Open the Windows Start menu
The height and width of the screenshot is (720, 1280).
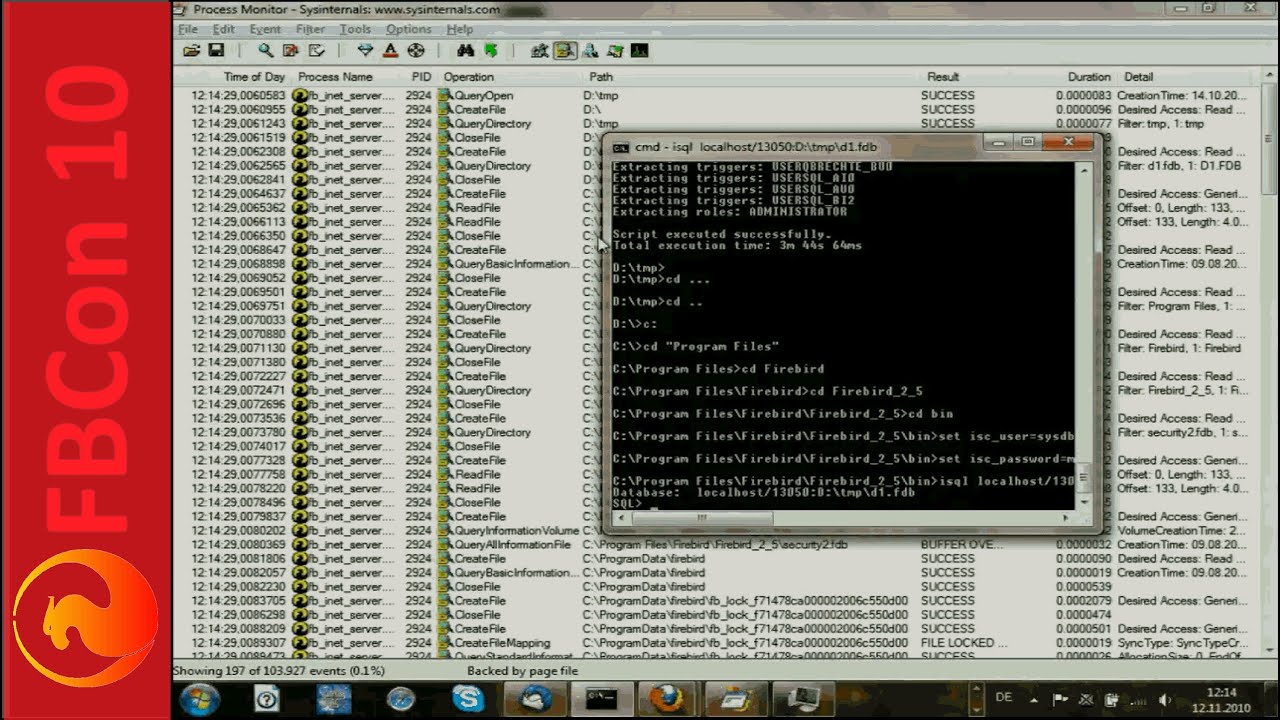(200, 698)
